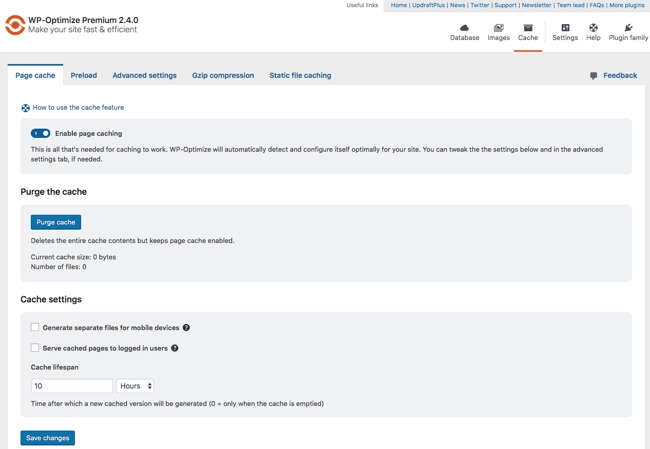Click the Purge cache button
This screenshot has width=650, height=449.
pyautogui.click(x=56, y=222)
